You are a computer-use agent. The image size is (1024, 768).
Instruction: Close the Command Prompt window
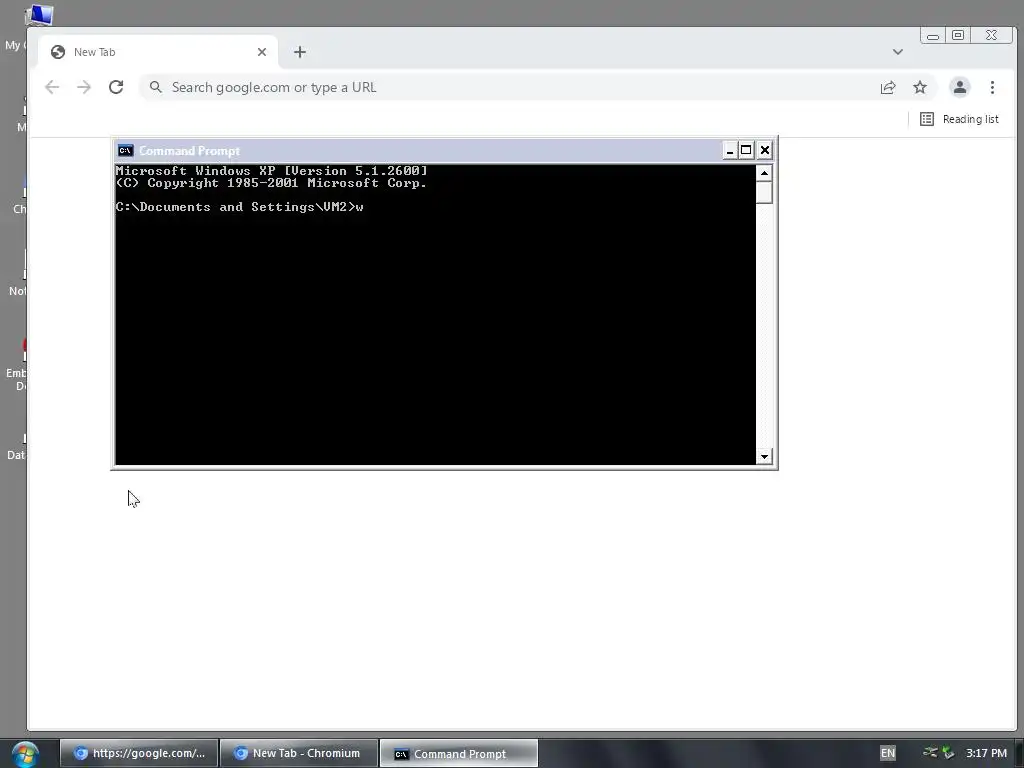(765, 151)
